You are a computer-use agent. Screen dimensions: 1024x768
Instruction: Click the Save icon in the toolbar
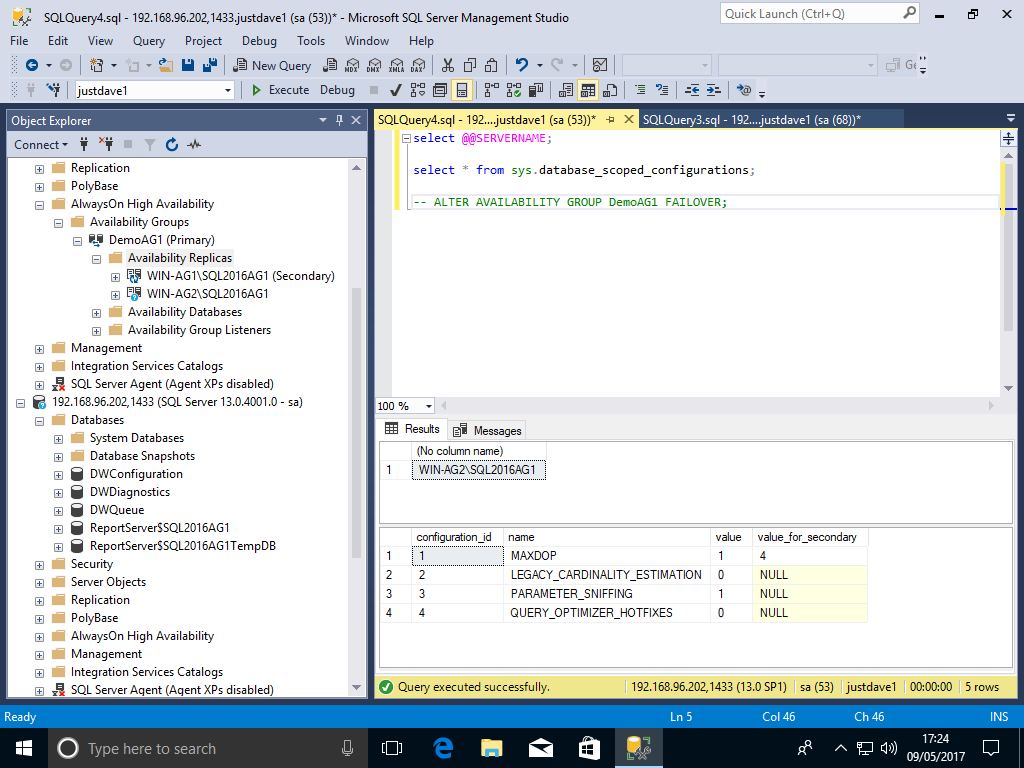tap(189, 65)
